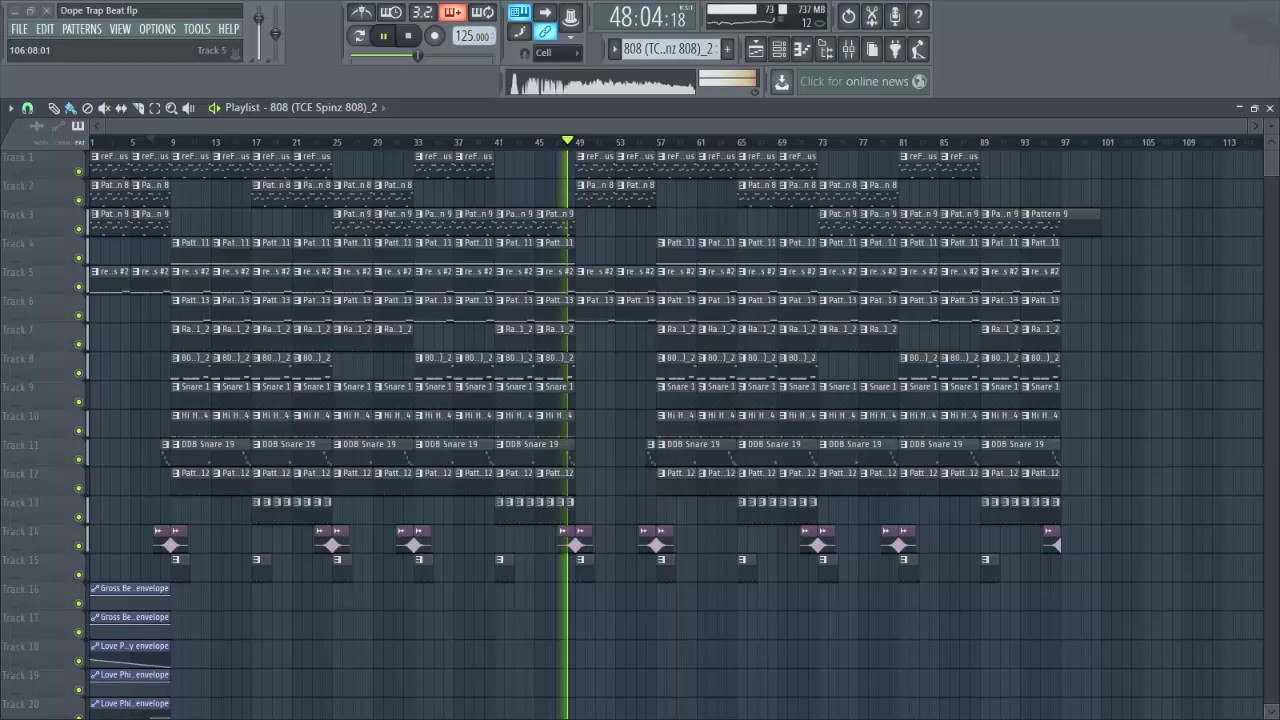Open the OPTIONS menu
Screen dimensions: 1280x720
157,29
